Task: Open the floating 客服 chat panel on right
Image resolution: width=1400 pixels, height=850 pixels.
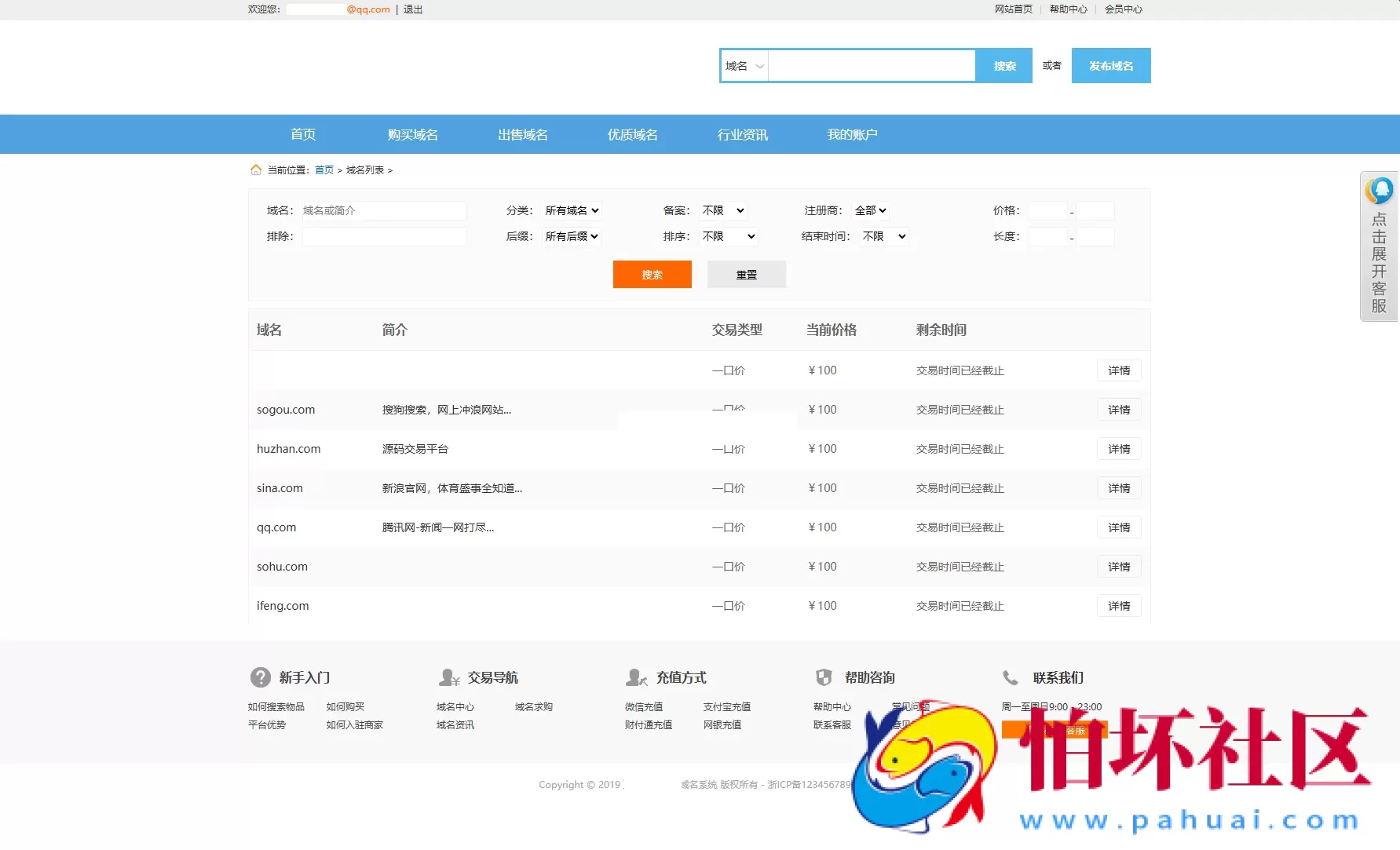Action: [x=1379, y=247]
